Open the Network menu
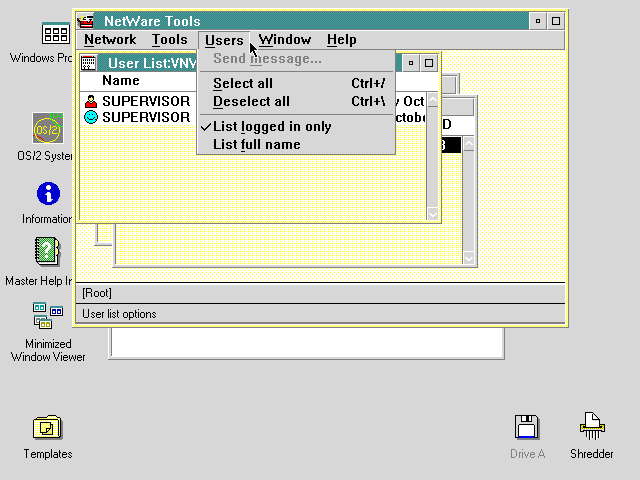The height and width of the screenshot is (480, 640). pos(110,40)
